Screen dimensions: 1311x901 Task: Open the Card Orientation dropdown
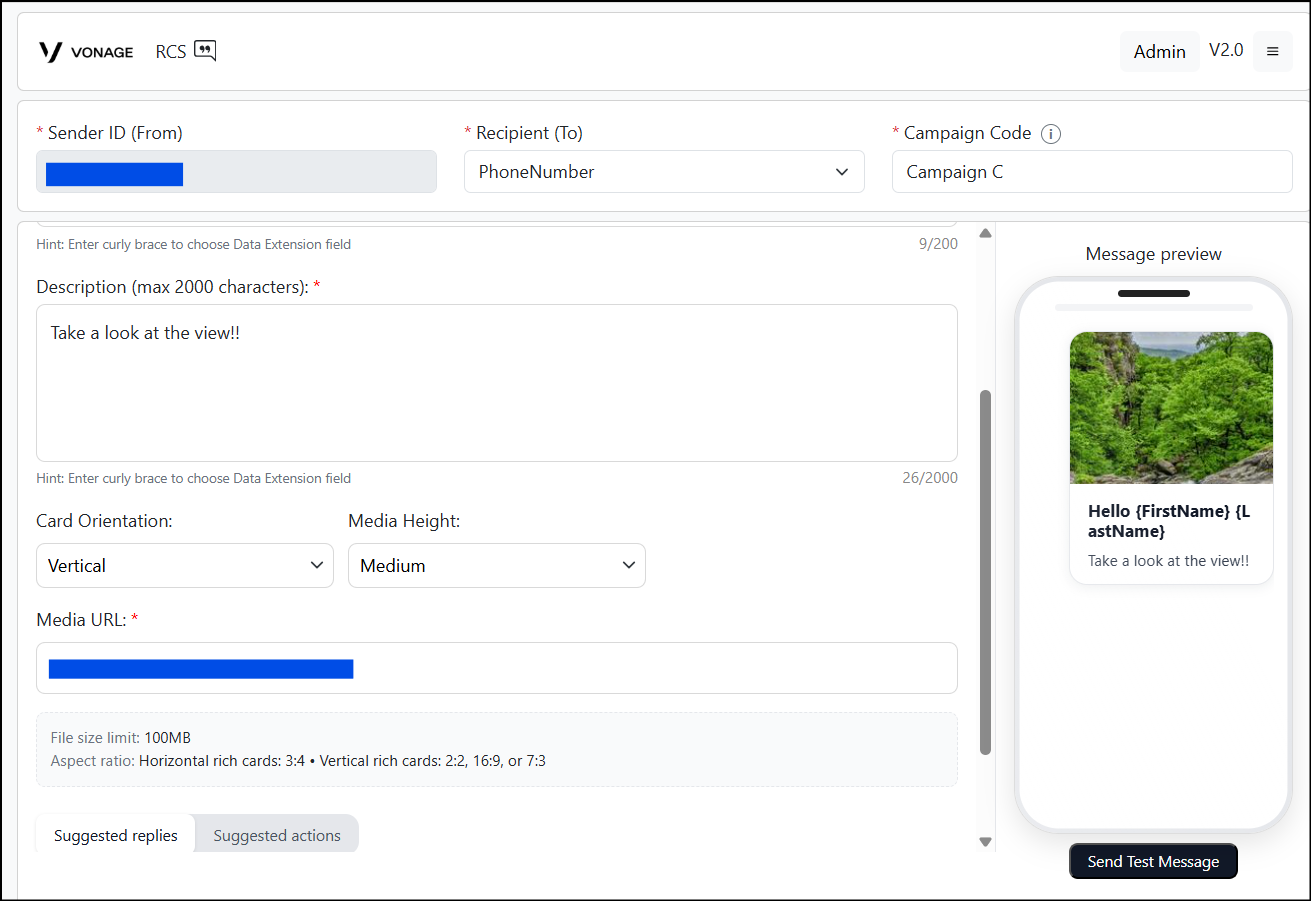point(185,566)
